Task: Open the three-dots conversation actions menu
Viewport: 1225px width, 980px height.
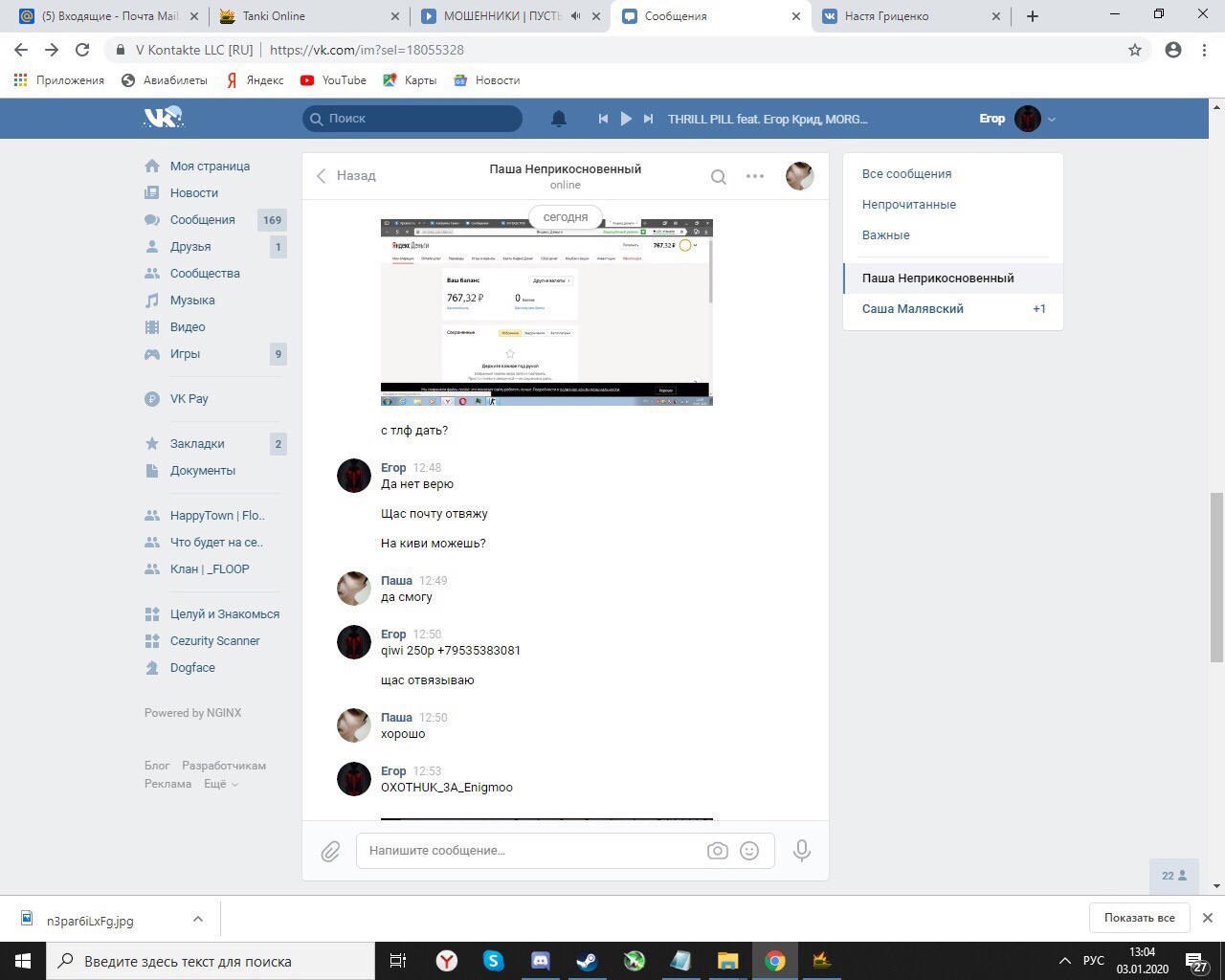Action: pyautogui.click(x=755, y=176)
